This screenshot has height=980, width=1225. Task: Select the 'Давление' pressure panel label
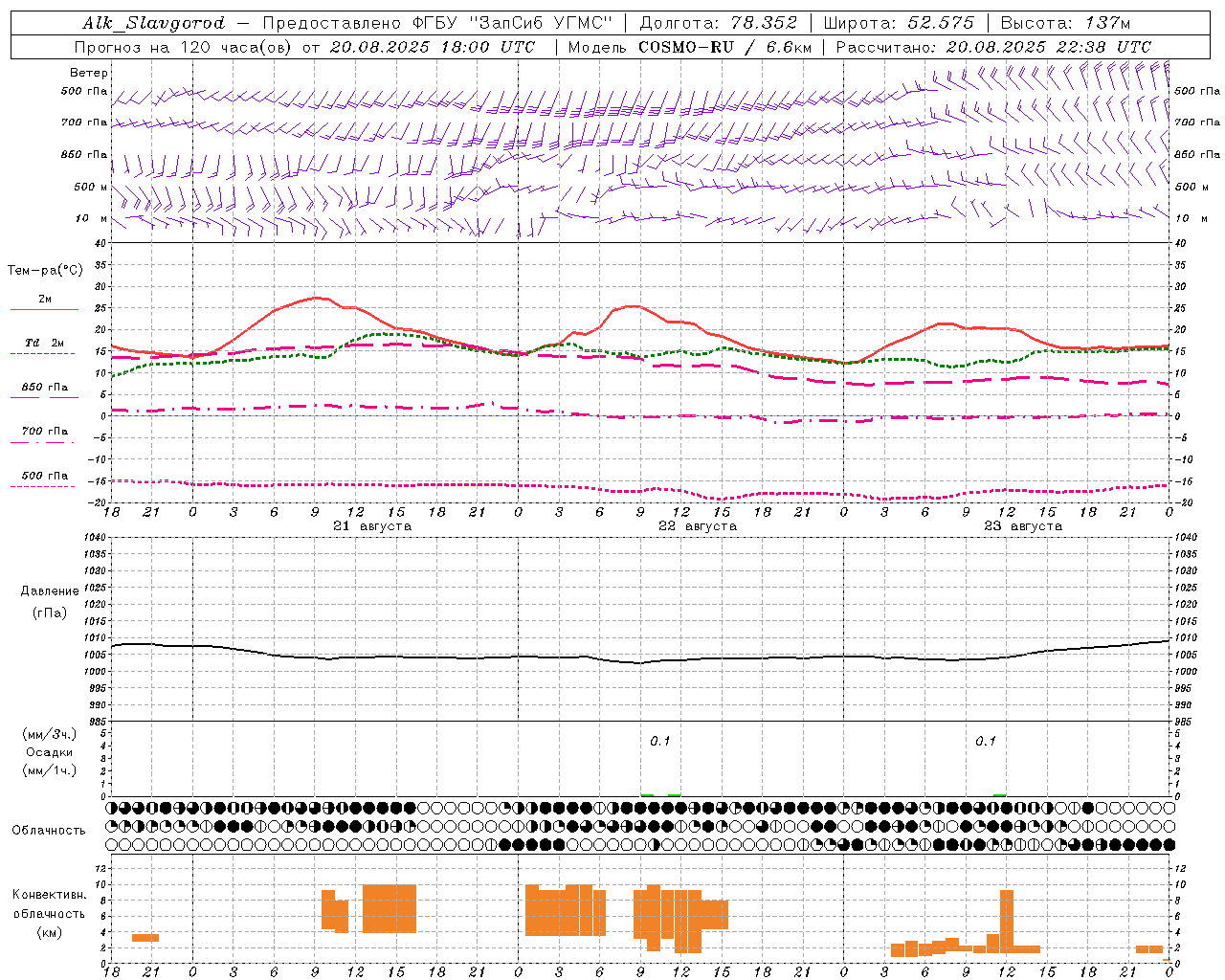50,591
